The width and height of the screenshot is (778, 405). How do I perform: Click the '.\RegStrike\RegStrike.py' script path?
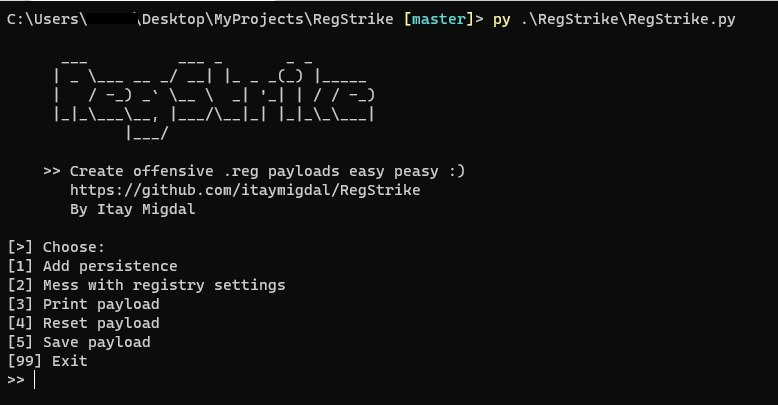(628, 19)
